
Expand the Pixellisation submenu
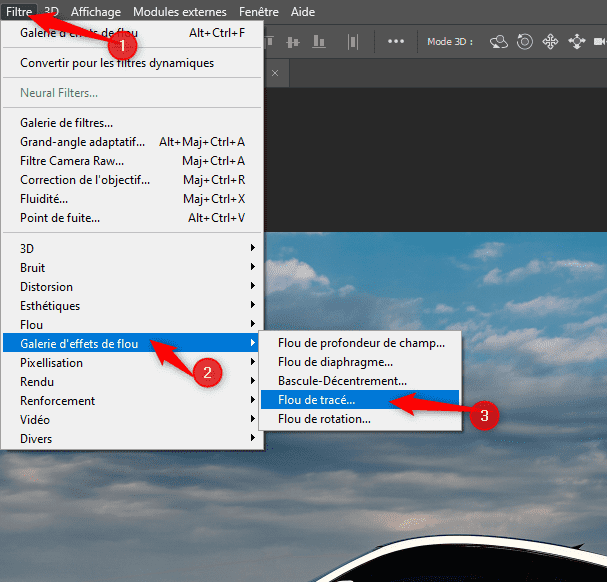tap(132, 363)
